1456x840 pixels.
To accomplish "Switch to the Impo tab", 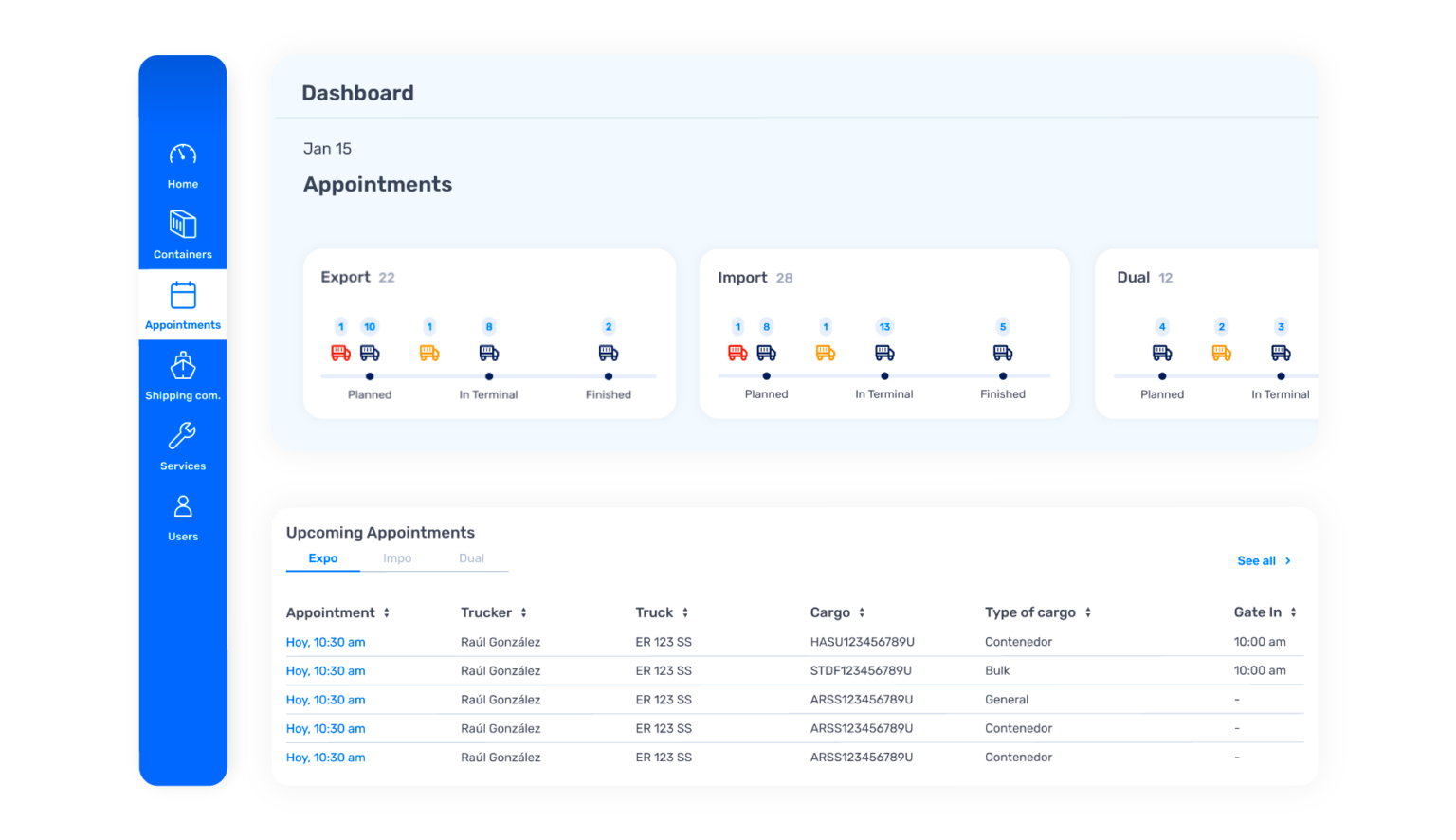I will [x=397, y=558].
